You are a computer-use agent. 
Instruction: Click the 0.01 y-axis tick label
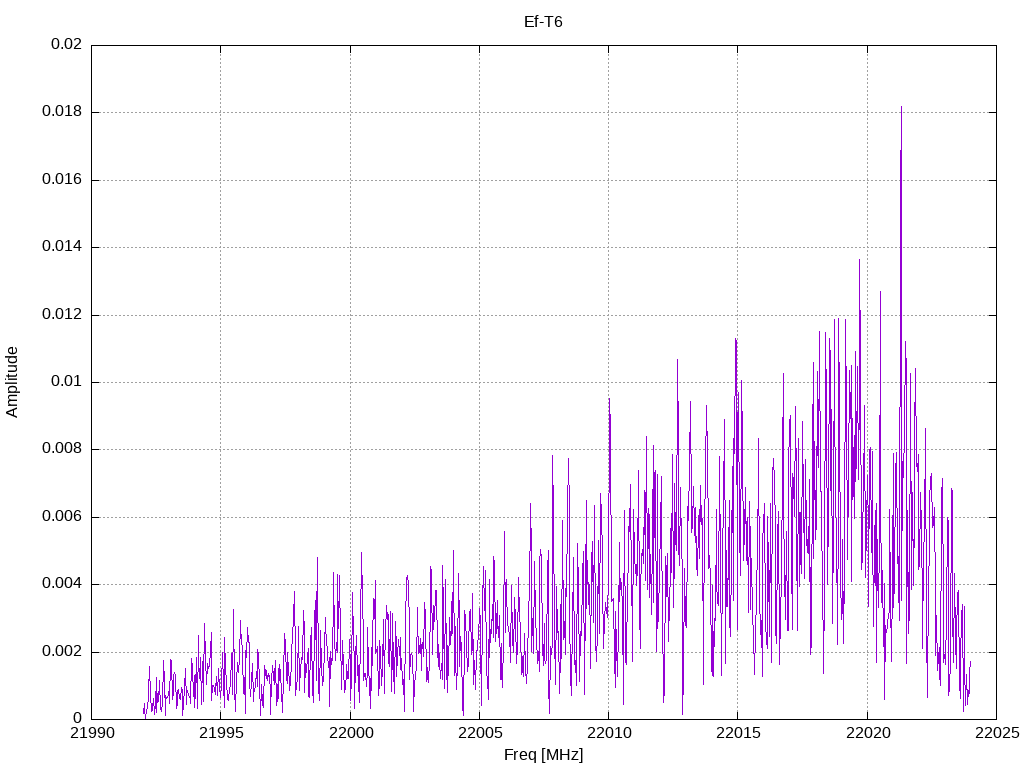(x=67, y=381)
